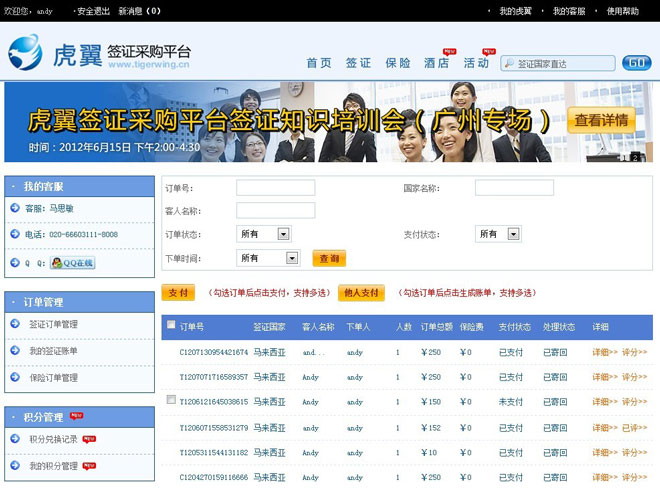660x489 pixels.
Task: Click 未支付 status in order T1206121645038615
Action: click(511, 402)
